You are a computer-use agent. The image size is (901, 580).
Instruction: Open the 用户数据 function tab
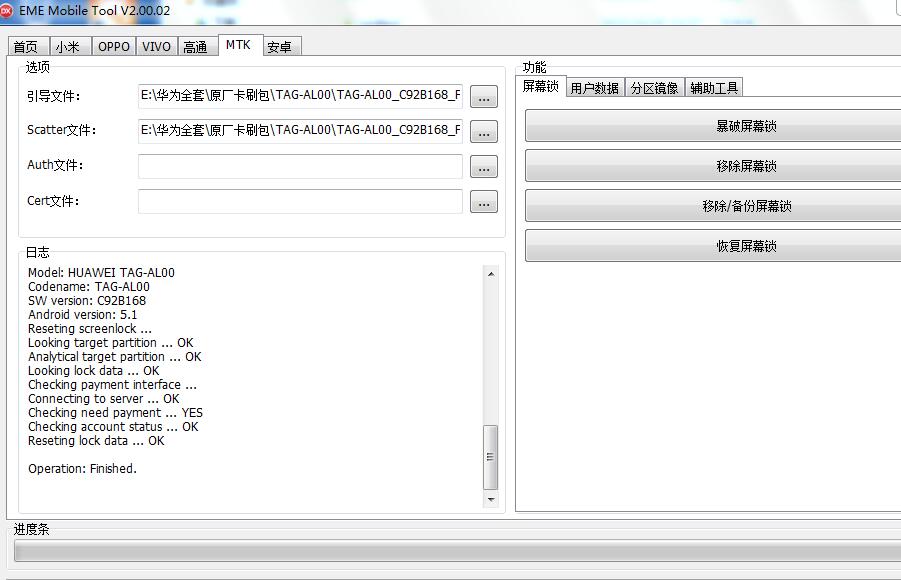595,88
